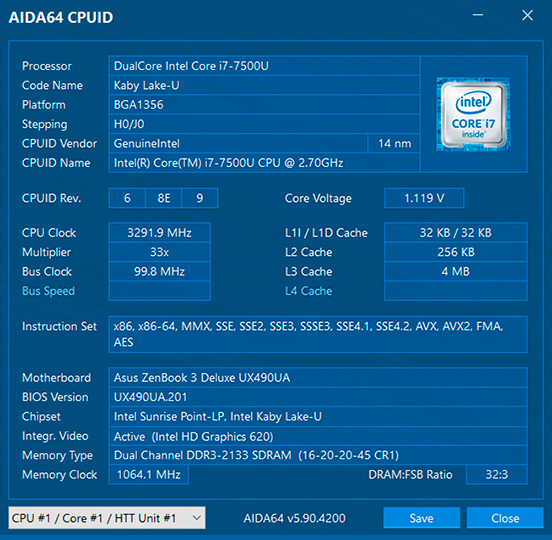Click the 14 nm process field
Viewport: 552px width, 540px height.
click(394, 143)
